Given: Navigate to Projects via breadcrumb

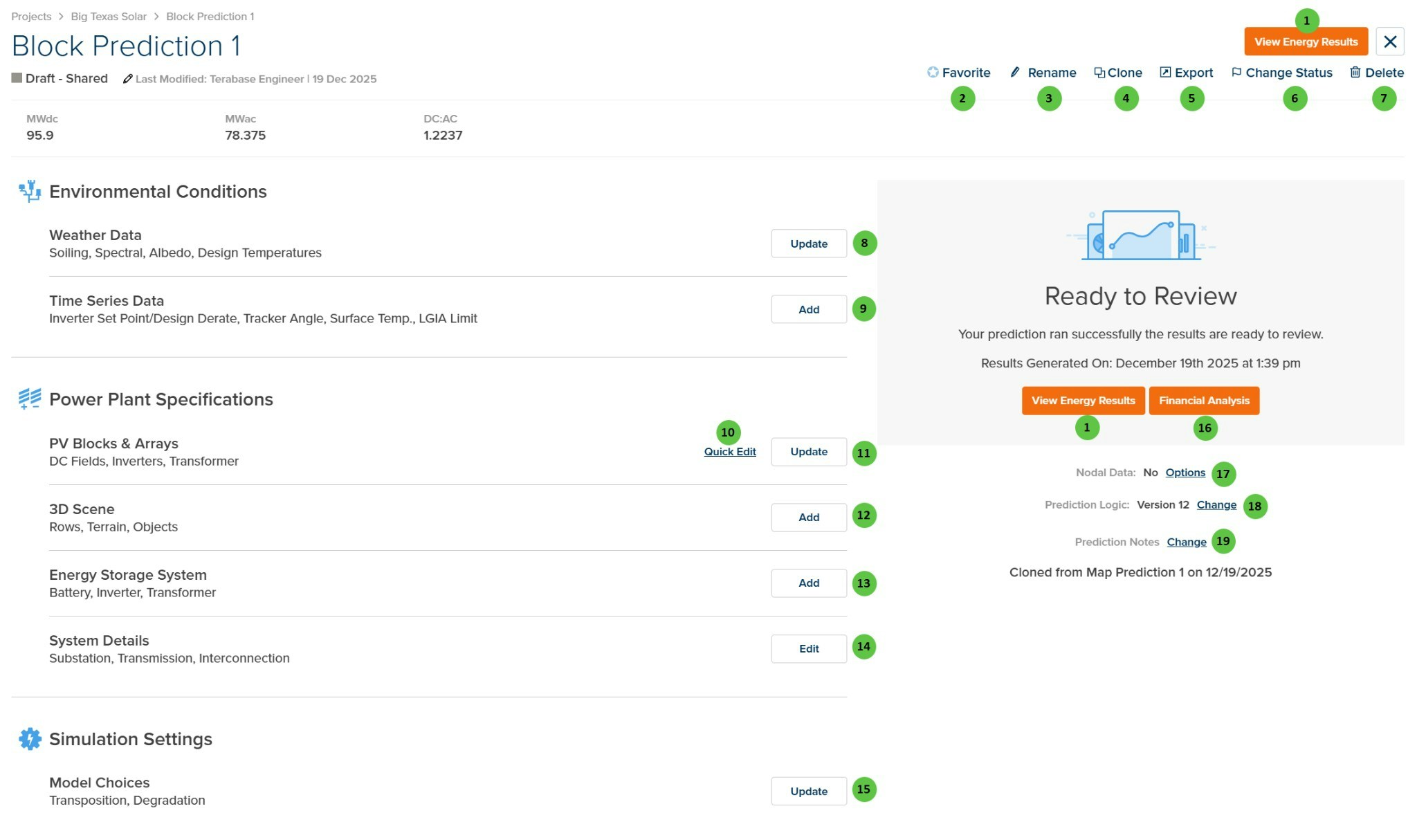Looking at the screenshot, I should pyautogui.click(x=31, y=16).
